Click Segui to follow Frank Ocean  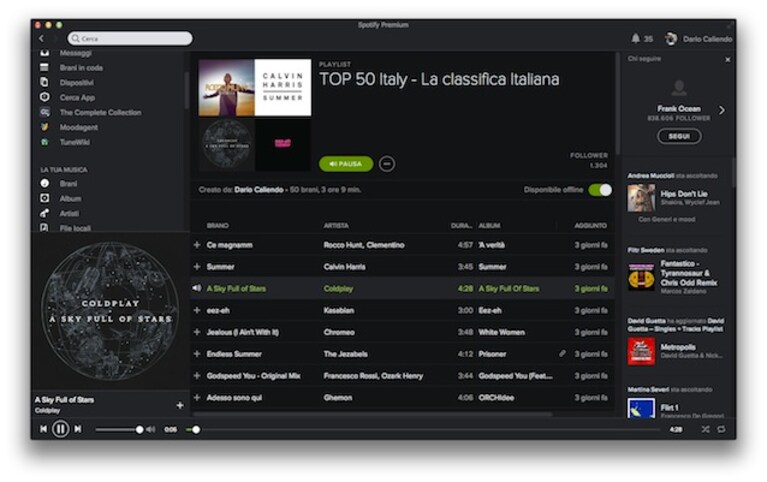[679, 136]
